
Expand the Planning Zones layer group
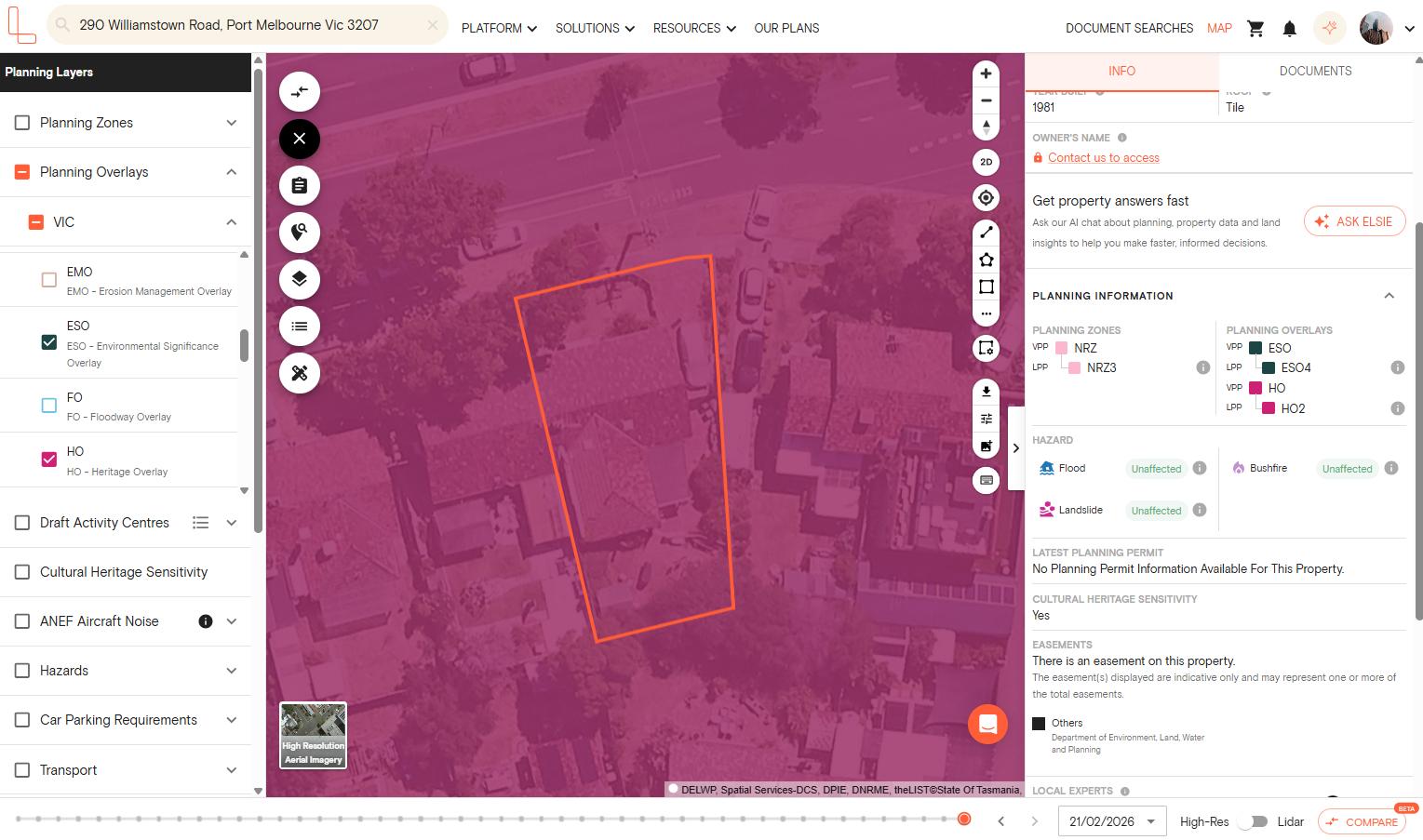pyautogui.click(x=232, y=123)
